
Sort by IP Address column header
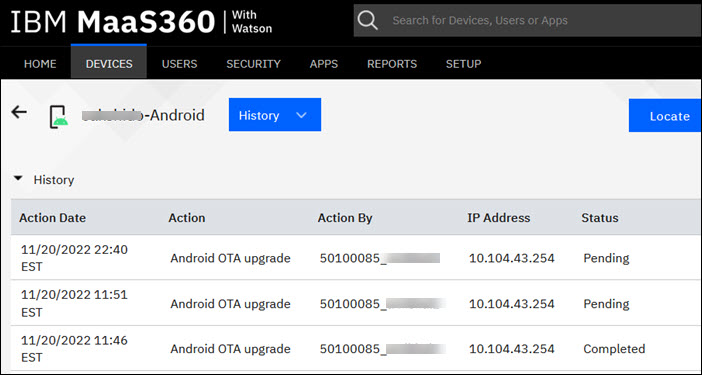(x=499, y=218)
